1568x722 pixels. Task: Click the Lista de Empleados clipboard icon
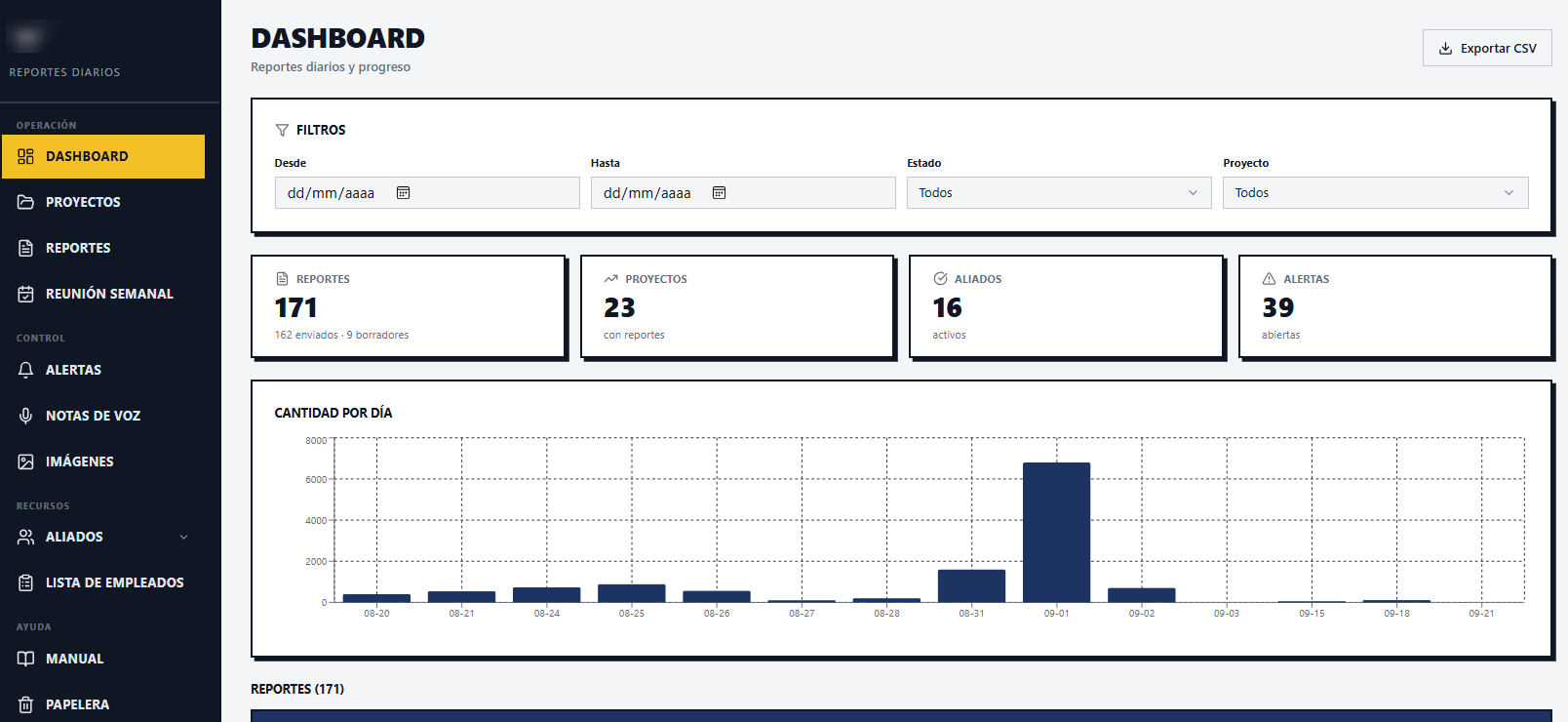click(x=26, y=582)
